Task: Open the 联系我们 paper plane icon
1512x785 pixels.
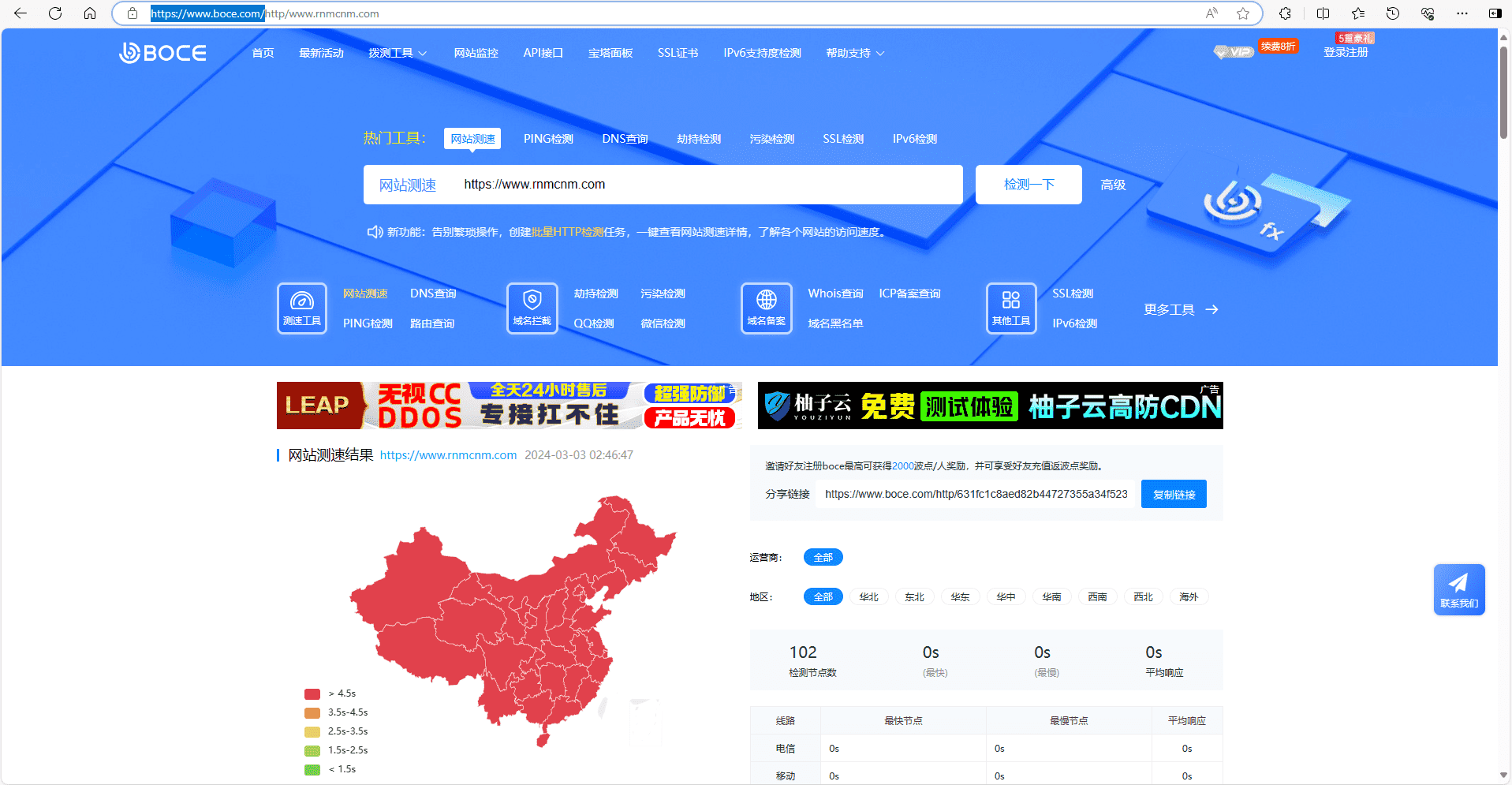Action: 1458,589
